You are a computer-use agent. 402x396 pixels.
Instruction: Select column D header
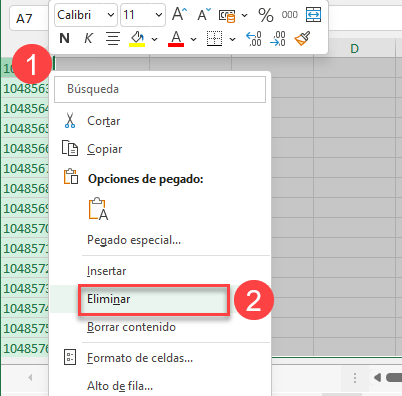point(354,49)
